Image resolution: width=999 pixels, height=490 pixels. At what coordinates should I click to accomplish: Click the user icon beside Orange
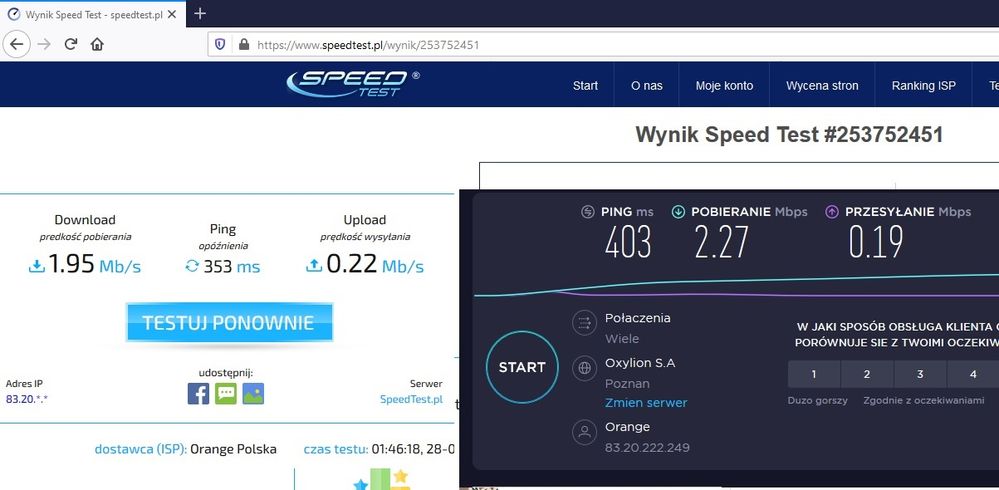tap(584, 433)
